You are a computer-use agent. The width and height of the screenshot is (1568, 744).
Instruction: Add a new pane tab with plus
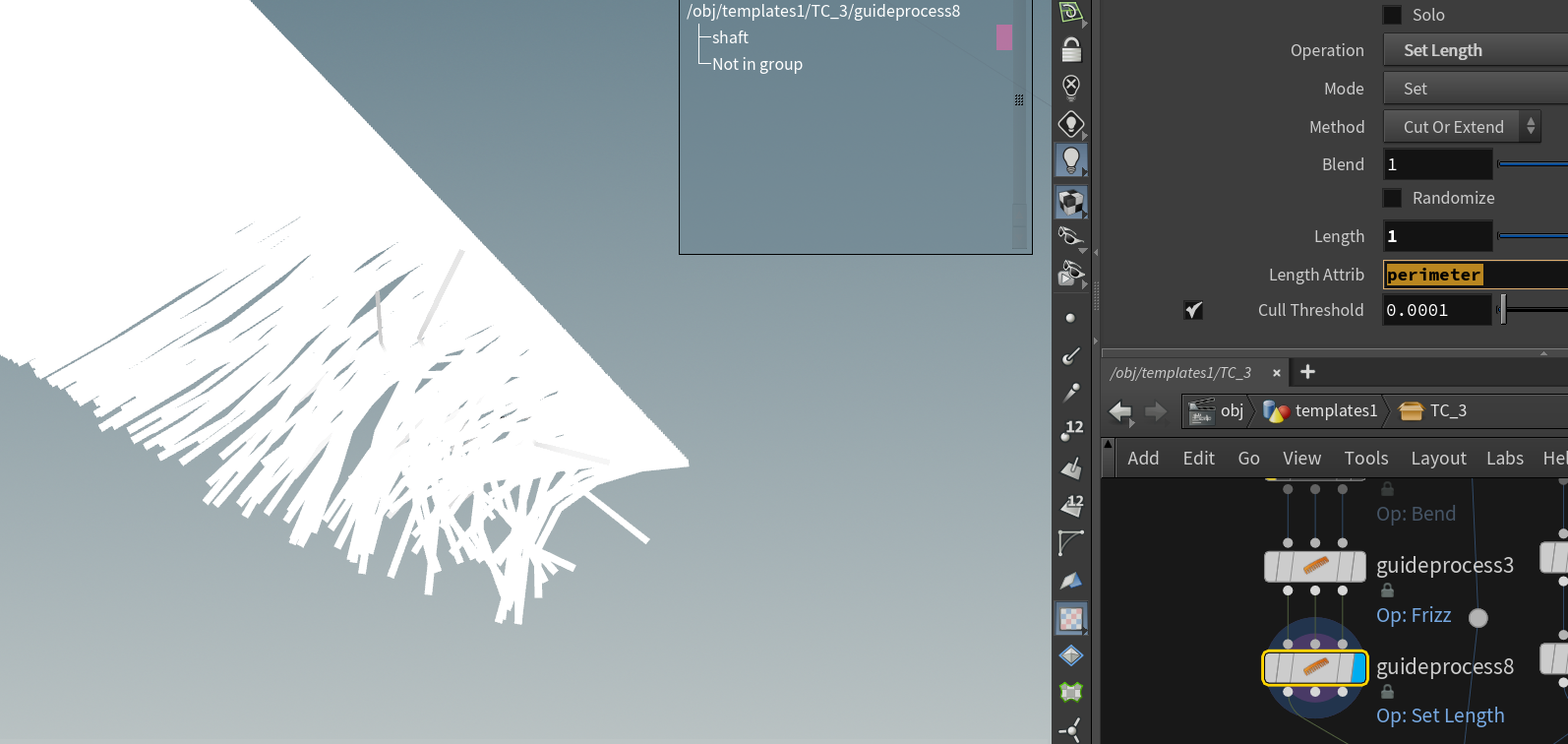[1307, 372]
